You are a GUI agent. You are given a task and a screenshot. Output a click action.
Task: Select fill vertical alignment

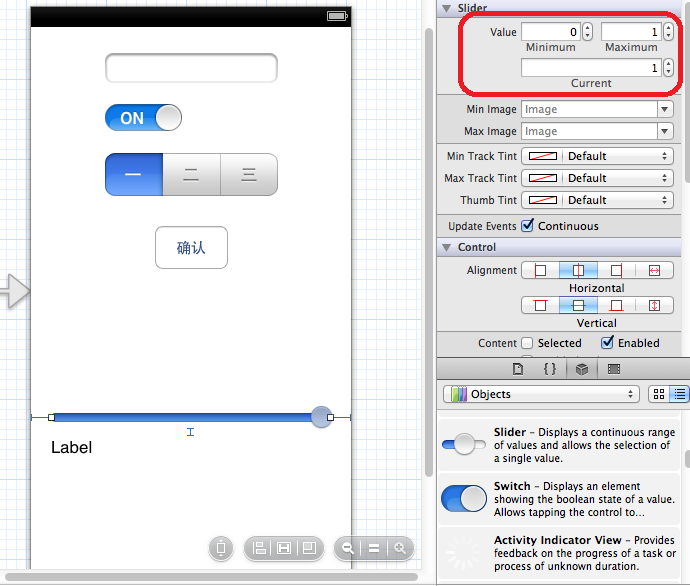point(654,305)
